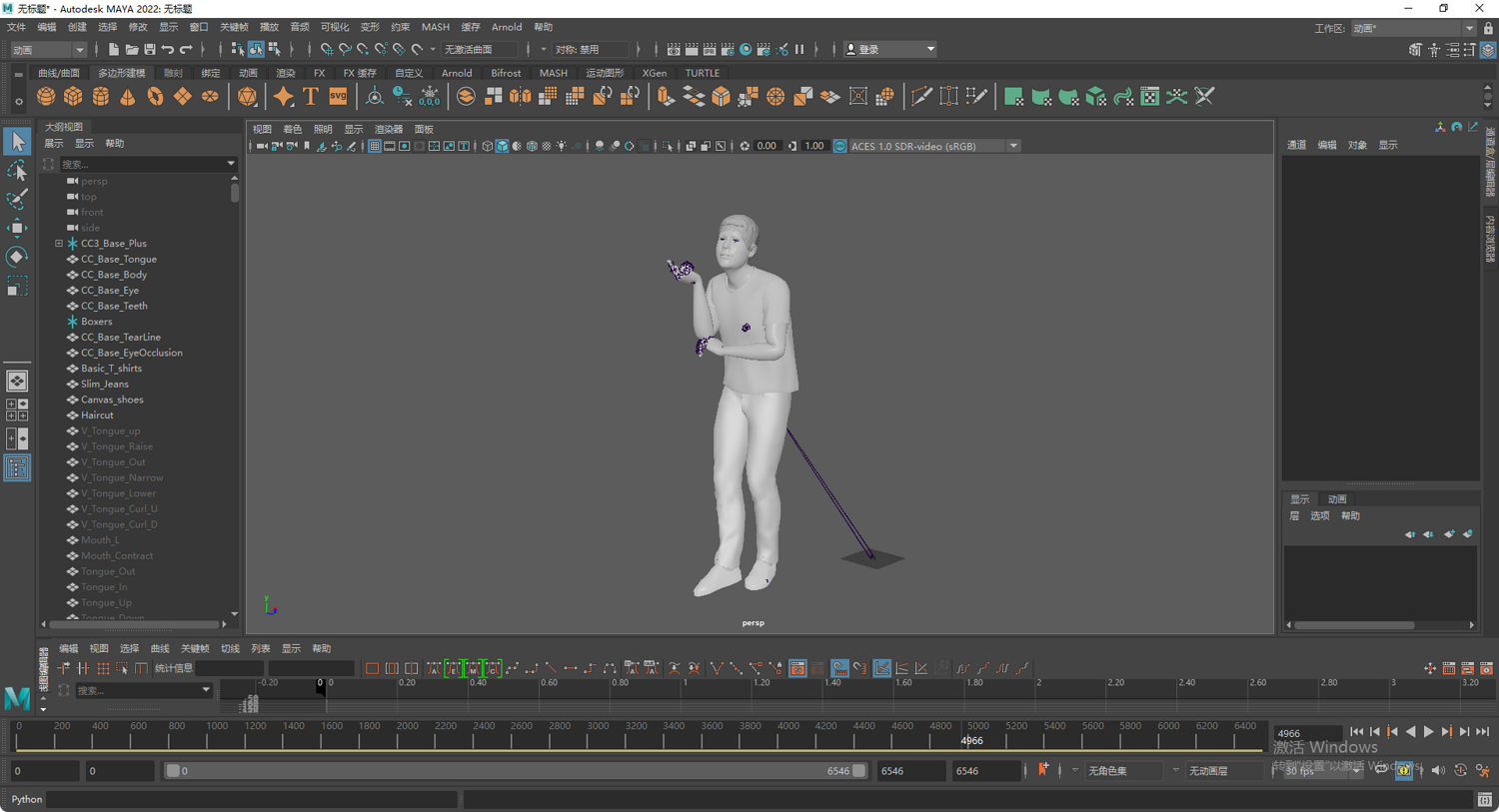The width and height of the screenshot is (1499, 812).
Task: Create a polygon sphere from the shelf
Action: tap(46, 97)
